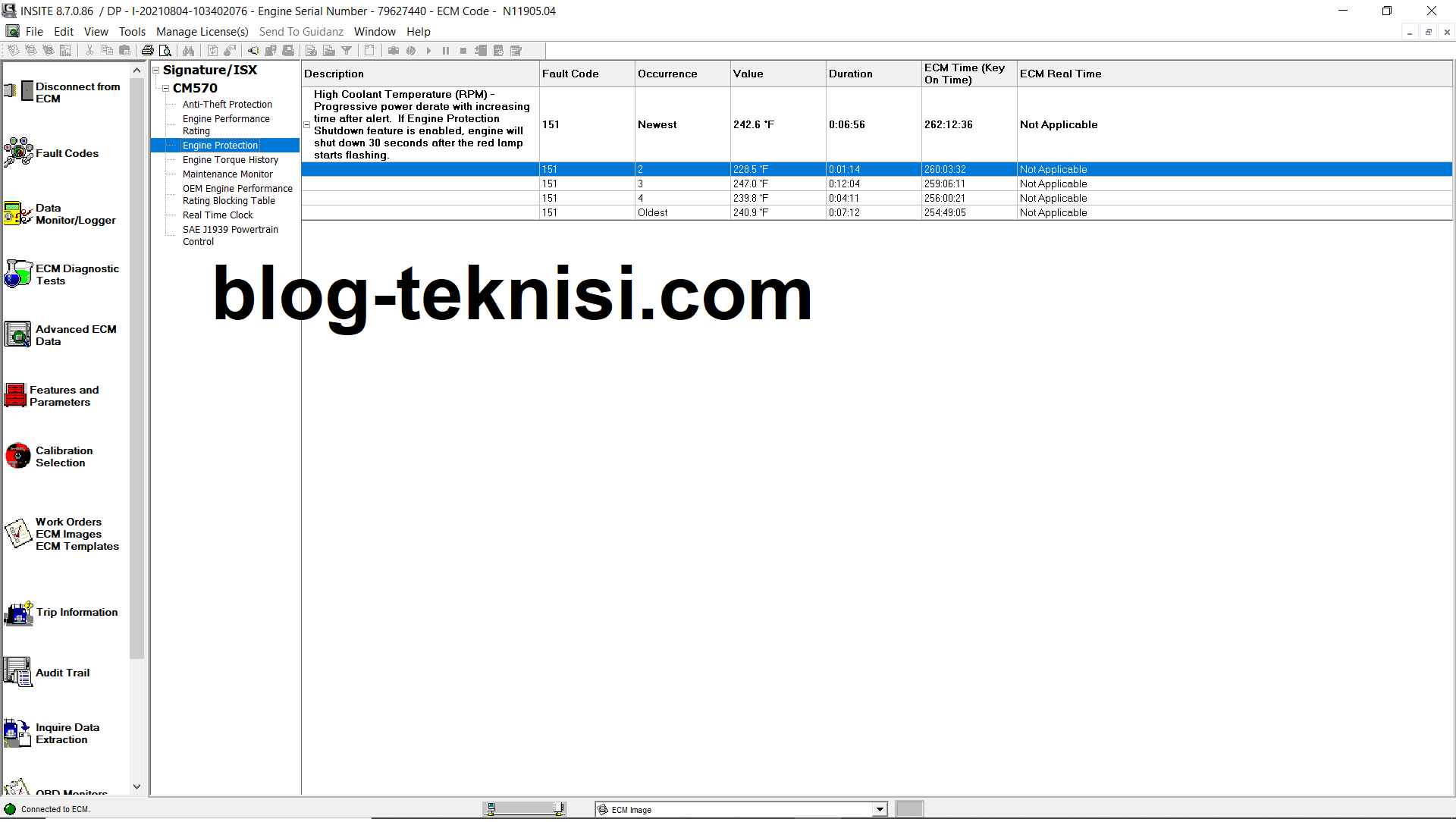Image resolution: width=1456 pixels, height=822 pixels.
Task: Select Engine Torque History in the tree
Action: [230, 159]
